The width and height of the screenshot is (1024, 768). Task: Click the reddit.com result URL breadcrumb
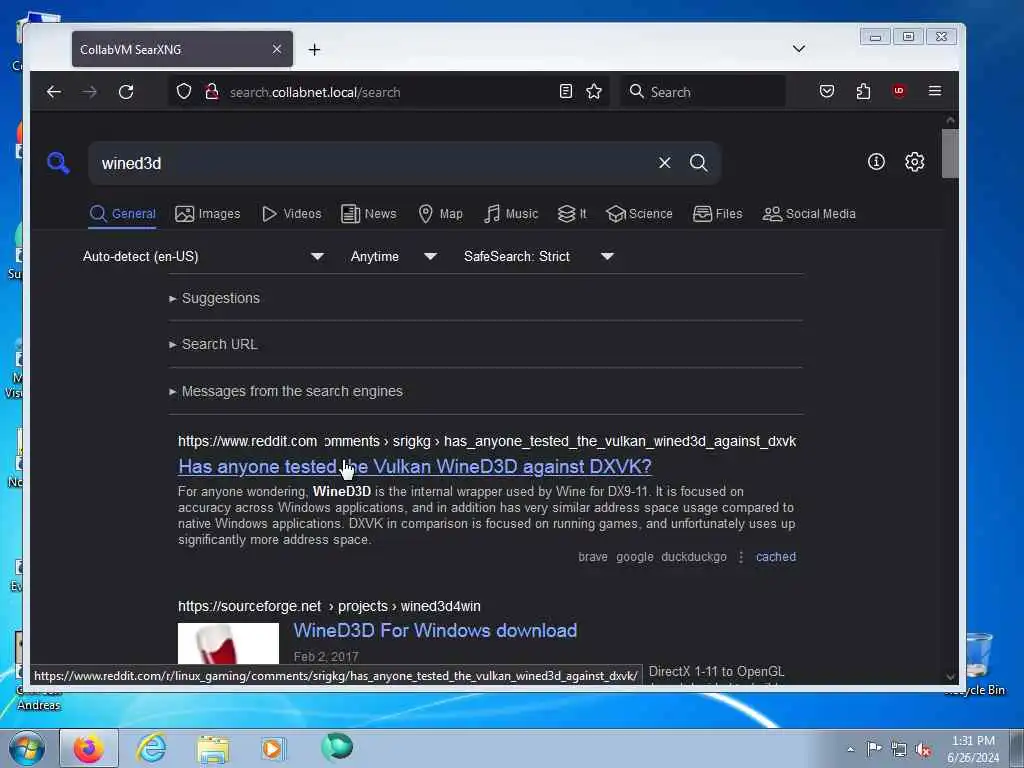click(487, 441)
